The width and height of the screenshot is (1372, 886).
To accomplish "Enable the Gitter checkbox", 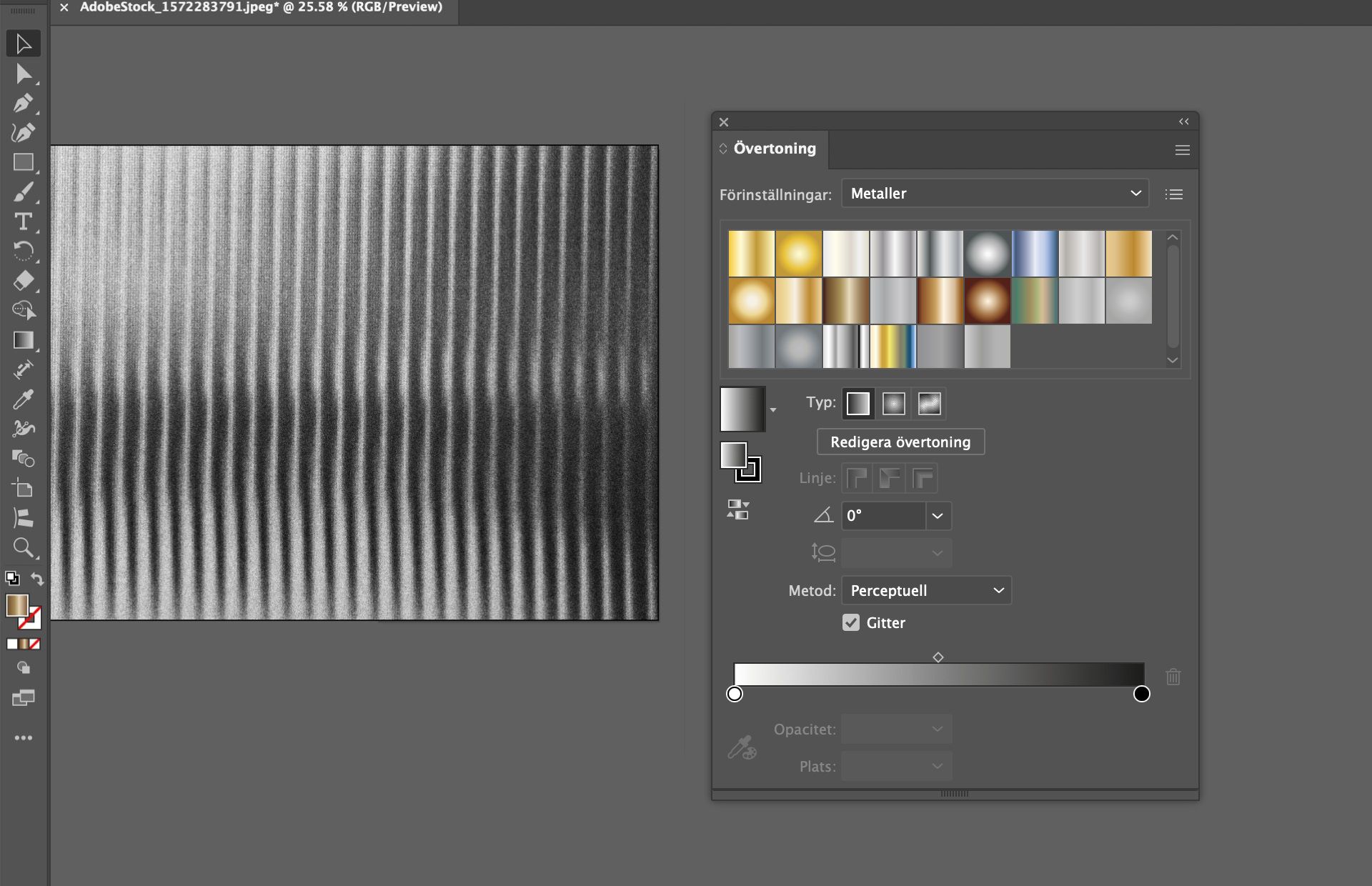I will point(850,622).
